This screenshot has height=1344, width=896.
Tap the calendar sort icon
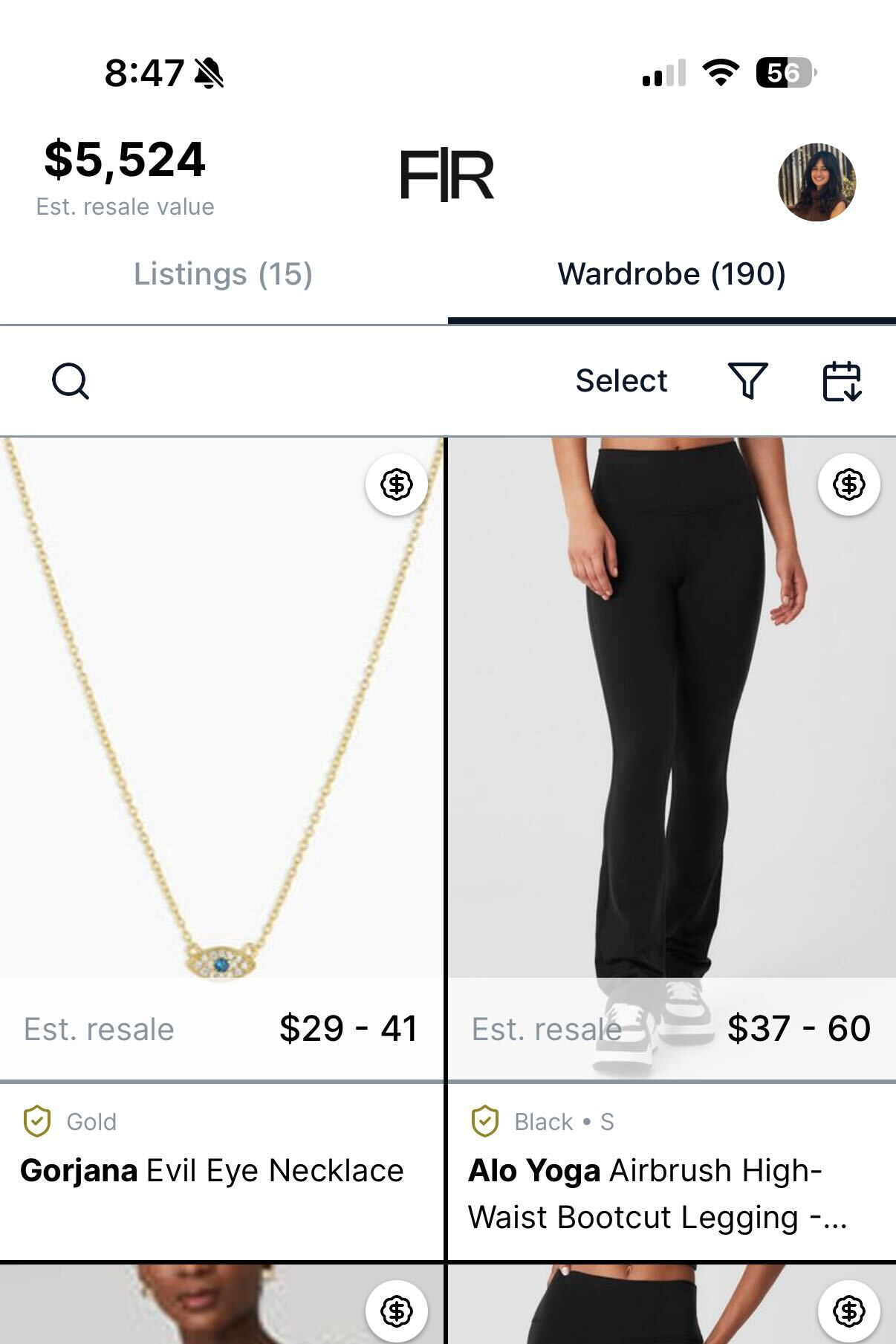(842, 381)
